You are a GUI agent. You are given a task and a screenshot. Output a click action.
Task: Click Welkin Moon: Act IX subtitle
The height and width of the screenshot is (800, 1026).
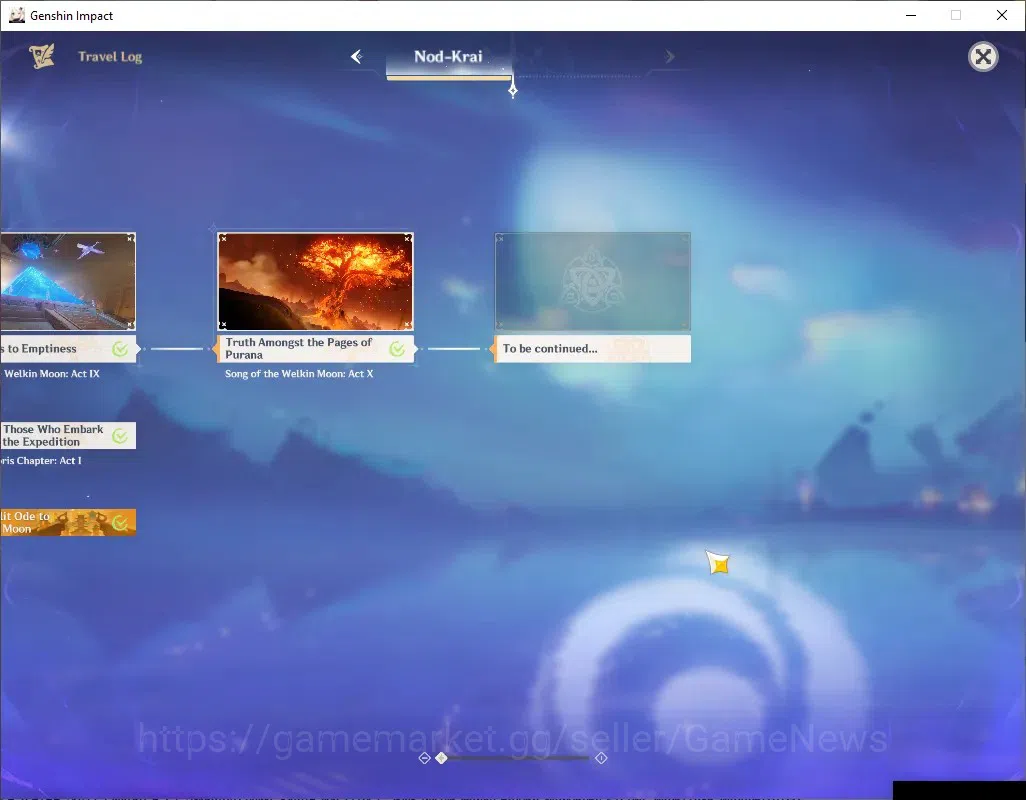(51, 374)
